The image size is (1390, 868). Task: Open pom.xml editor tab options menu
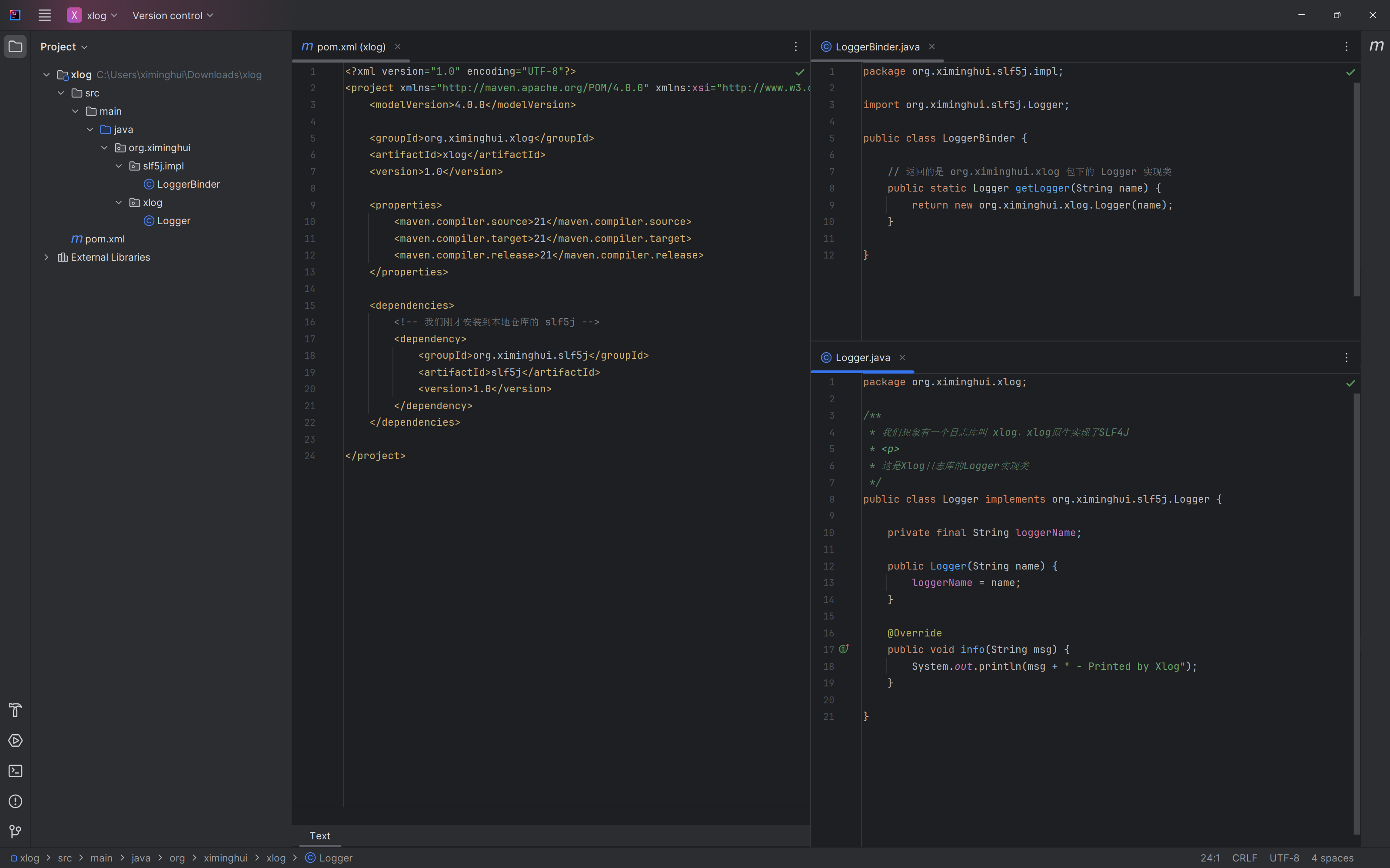pyautogui.click(x=795, y=46)
